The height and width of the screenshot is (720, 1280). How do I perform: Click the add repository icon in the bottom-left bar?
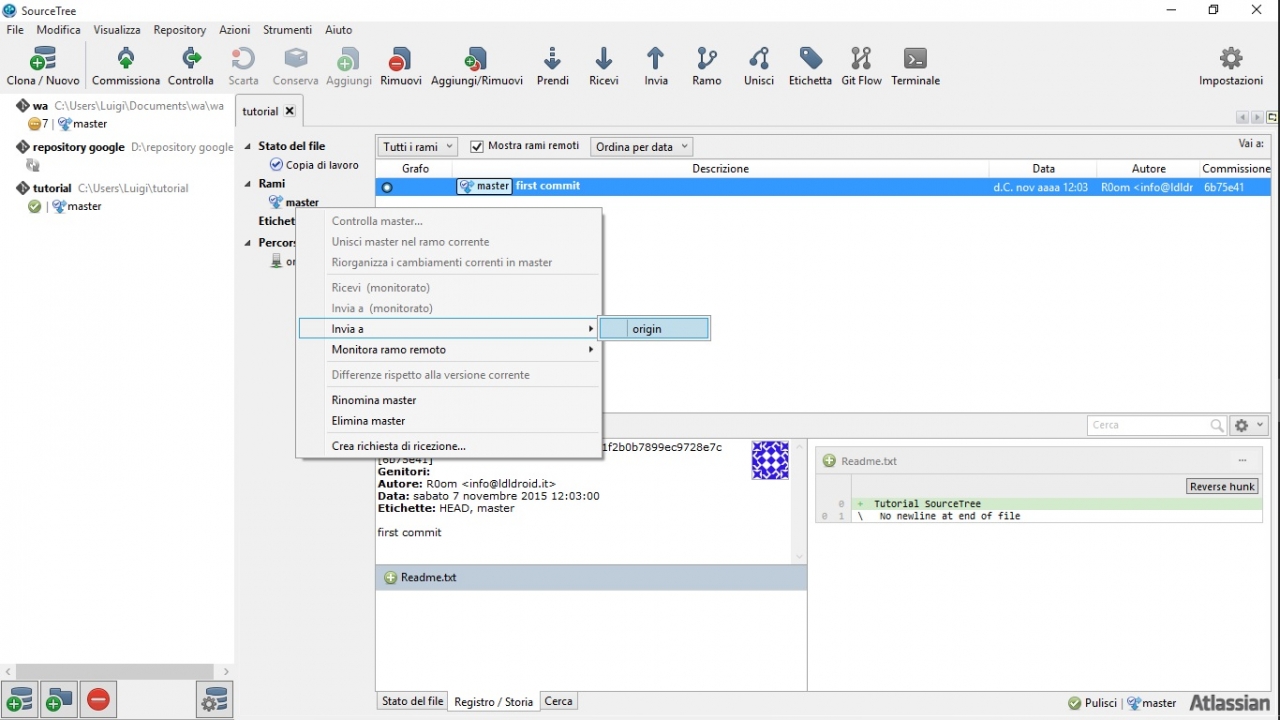(20, 700)
